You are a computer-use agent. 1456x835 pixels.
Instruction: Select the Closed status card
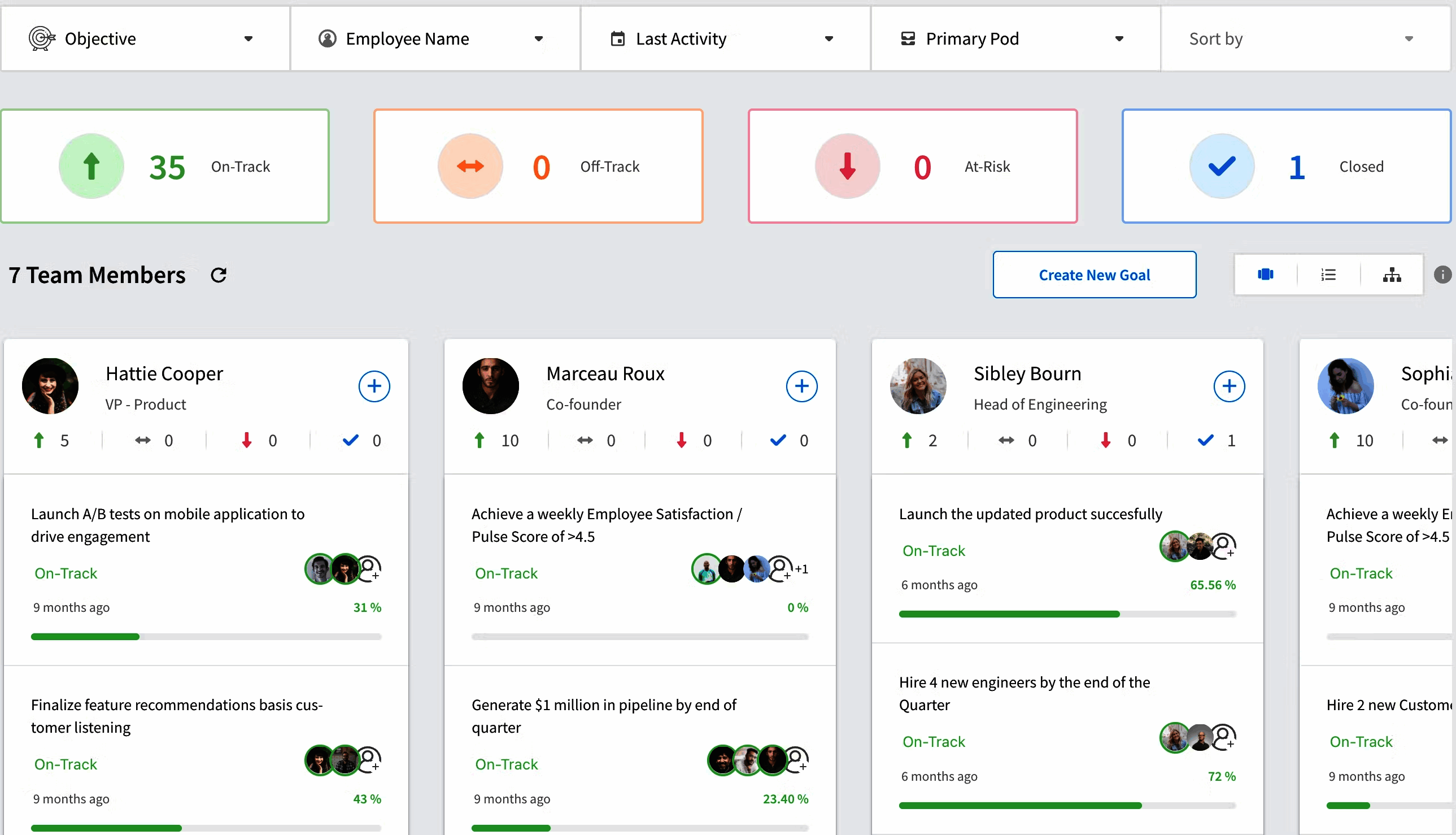pyautogui.click(x=1285, y=166)
